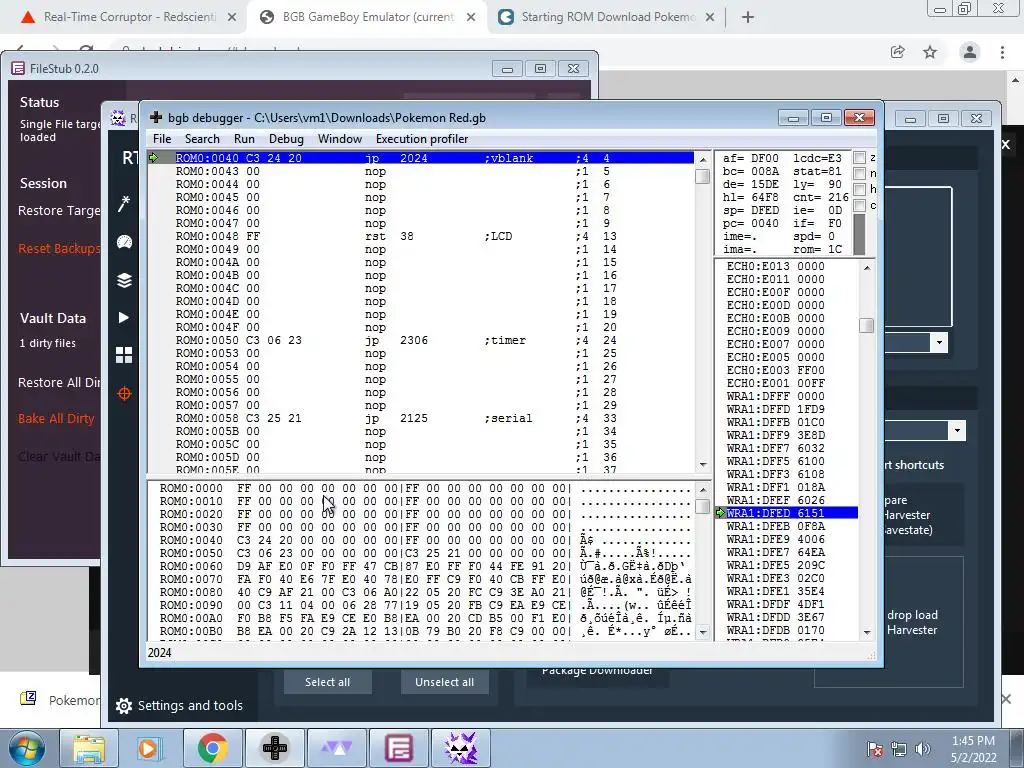1024x768 pixels.
Task: Click the Settings and tools gear icon
Action: click(x=123, y=706)
